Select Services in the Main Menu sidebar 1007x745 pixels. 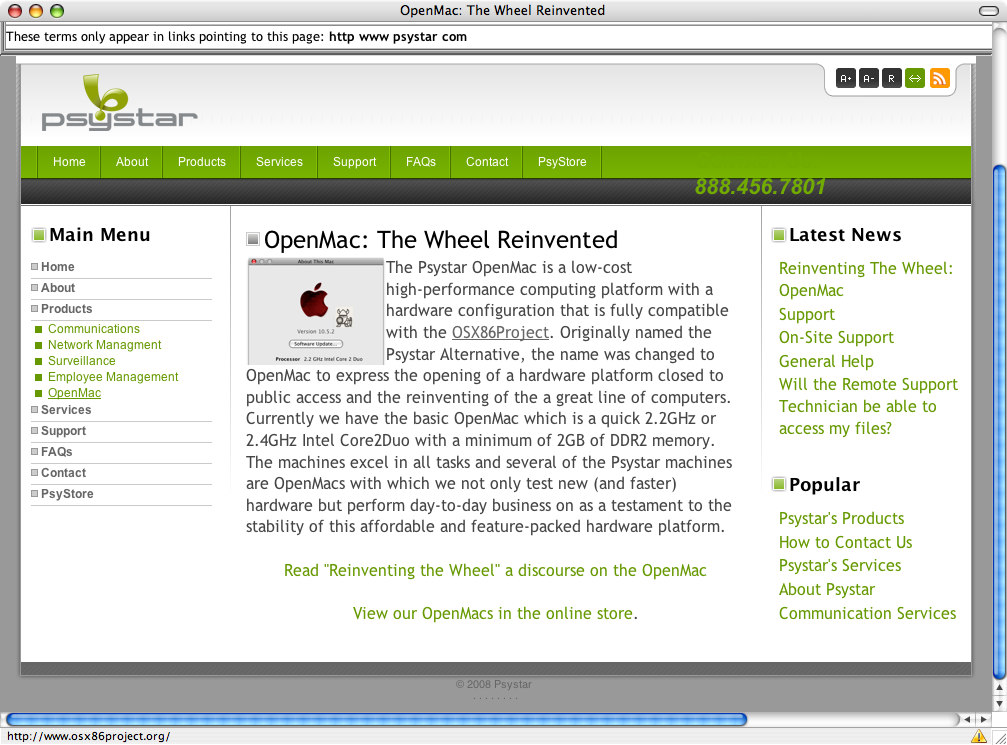[x=66, y=410]
